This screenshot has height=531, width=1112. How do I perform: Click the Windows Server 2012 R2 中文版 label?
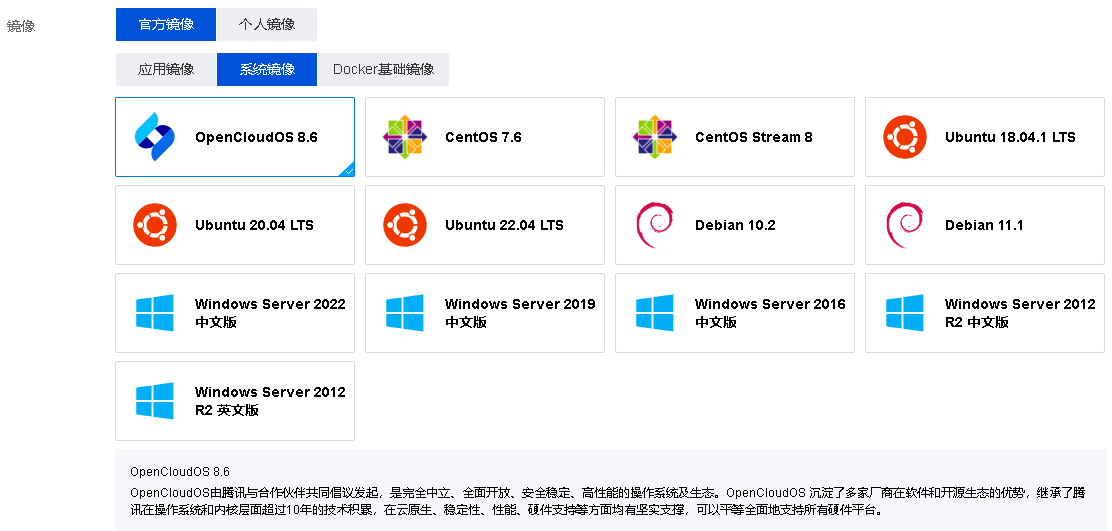[x=1020, y=313]
